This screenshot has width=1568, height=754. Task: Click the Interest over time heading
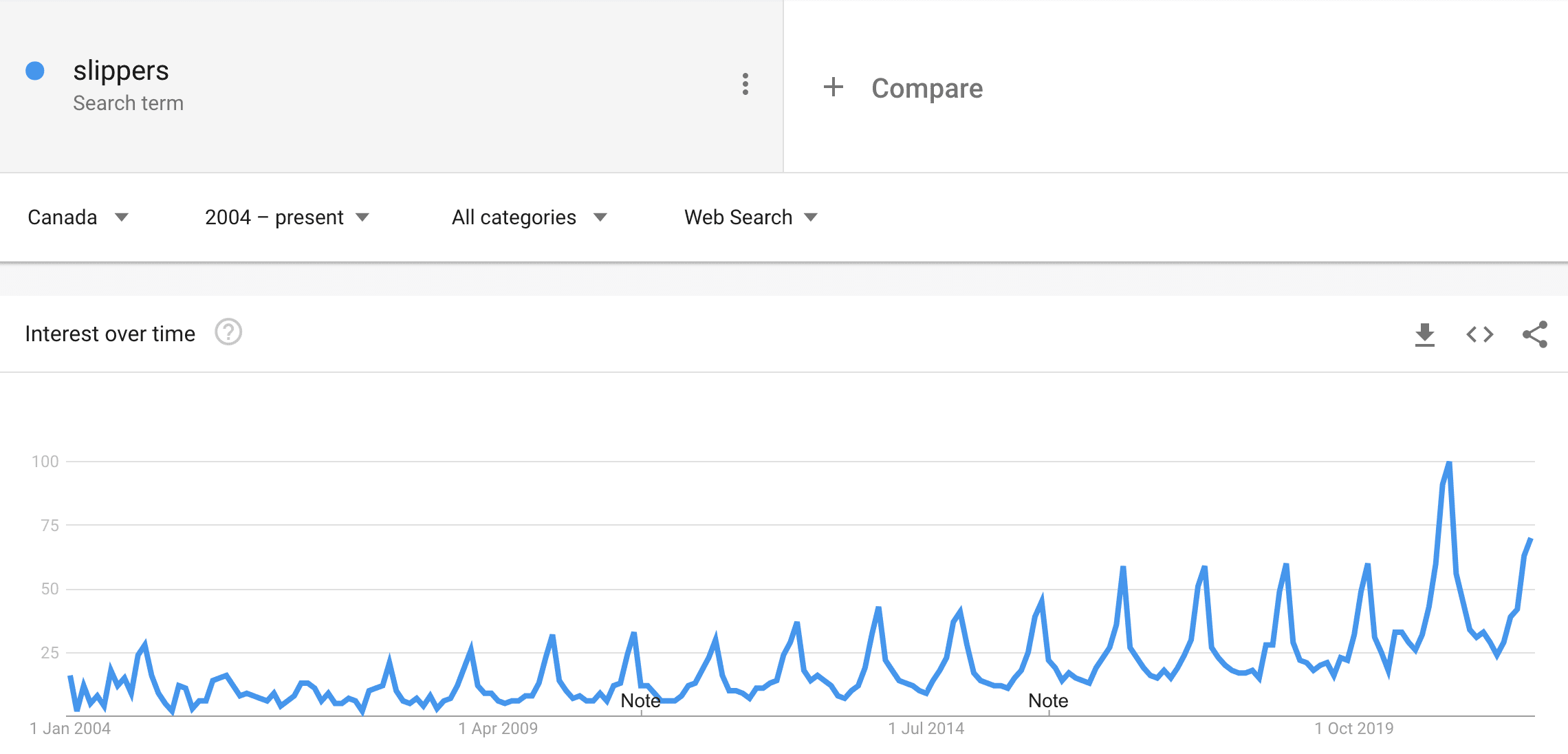coord(110,334)
